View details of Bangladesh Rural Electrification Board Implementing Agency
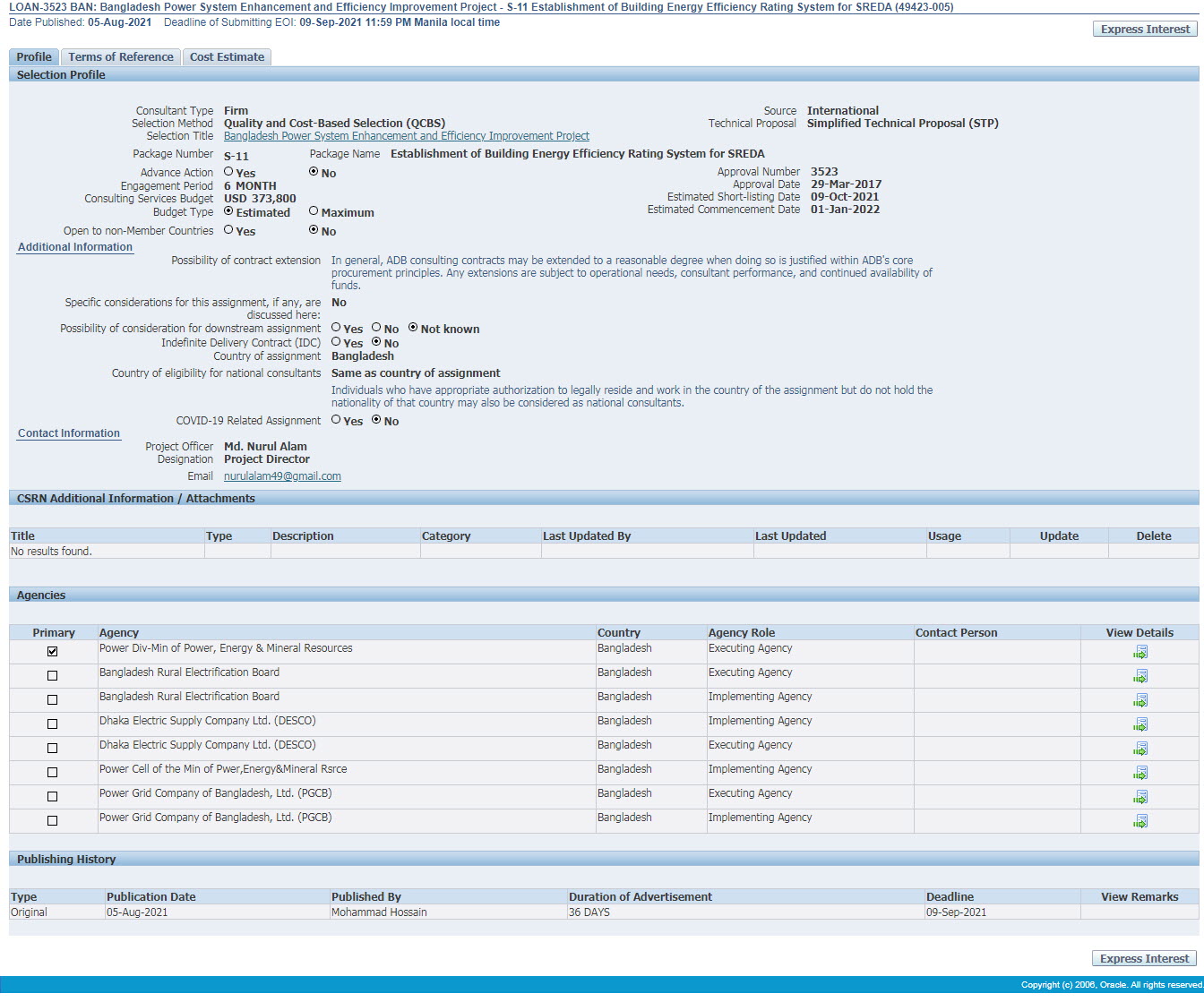The height and width of the screenshot is (1002, 1204). coord(1139,700)
